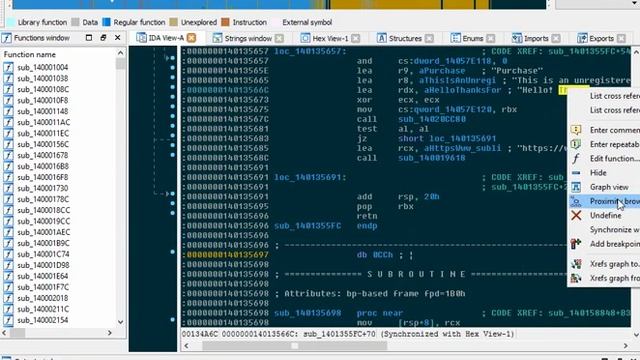Screen dimensions: 640x360
Task: Open the Enums tab
Action: [x=473, y=38]
